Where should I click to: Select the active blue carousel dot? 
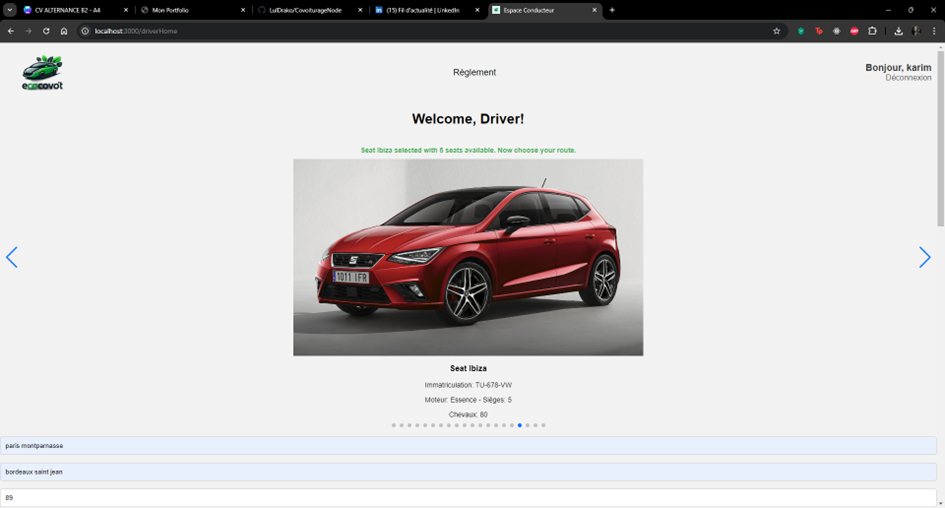coord(520,425)
